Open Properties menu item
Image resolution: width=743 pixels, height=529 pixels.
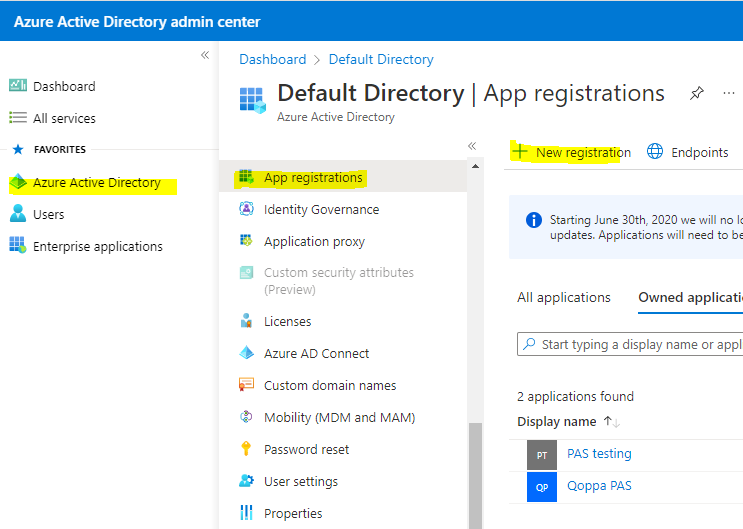343,513
